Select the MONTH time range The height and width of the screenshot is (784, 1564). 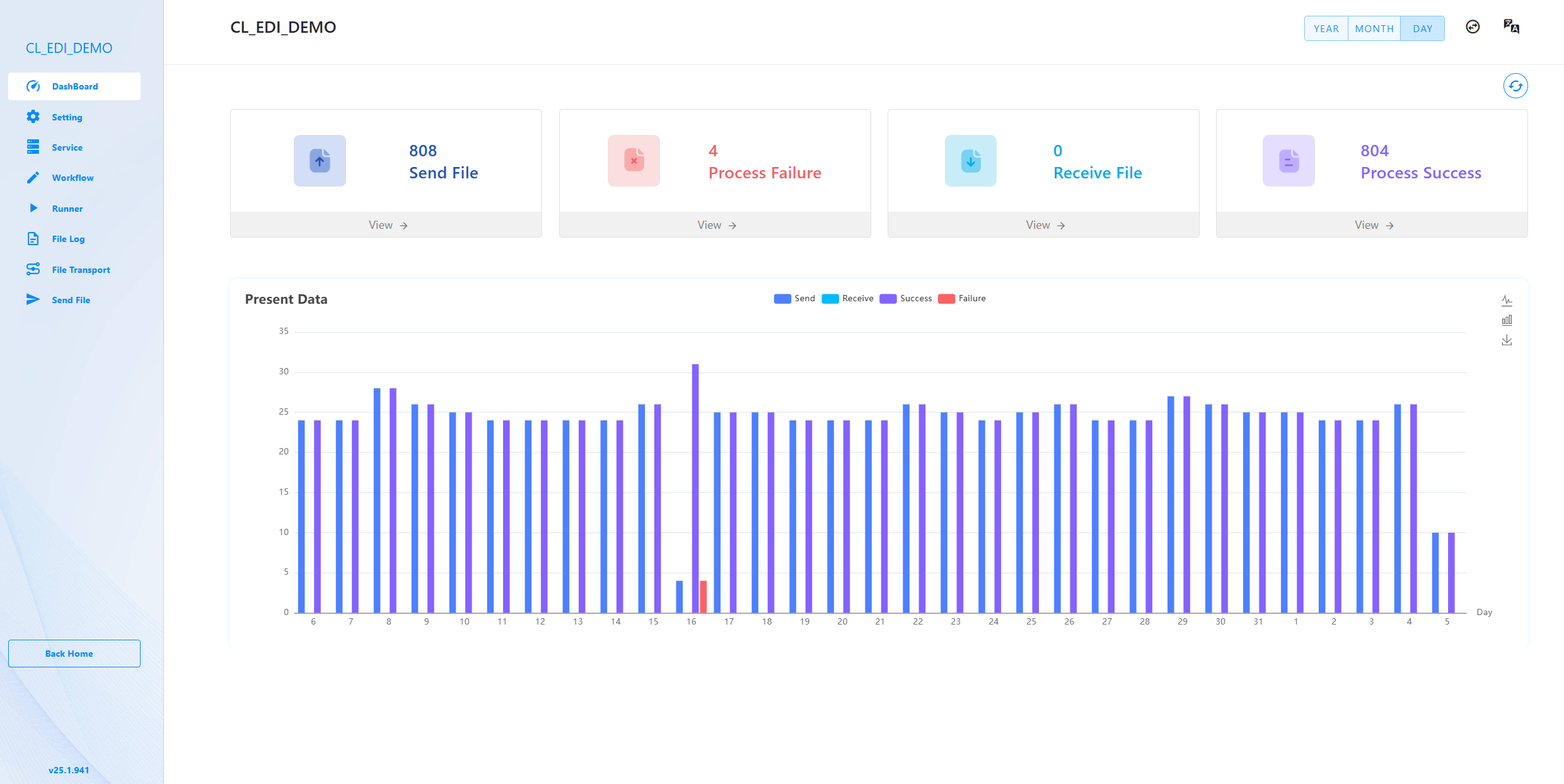1374,29
